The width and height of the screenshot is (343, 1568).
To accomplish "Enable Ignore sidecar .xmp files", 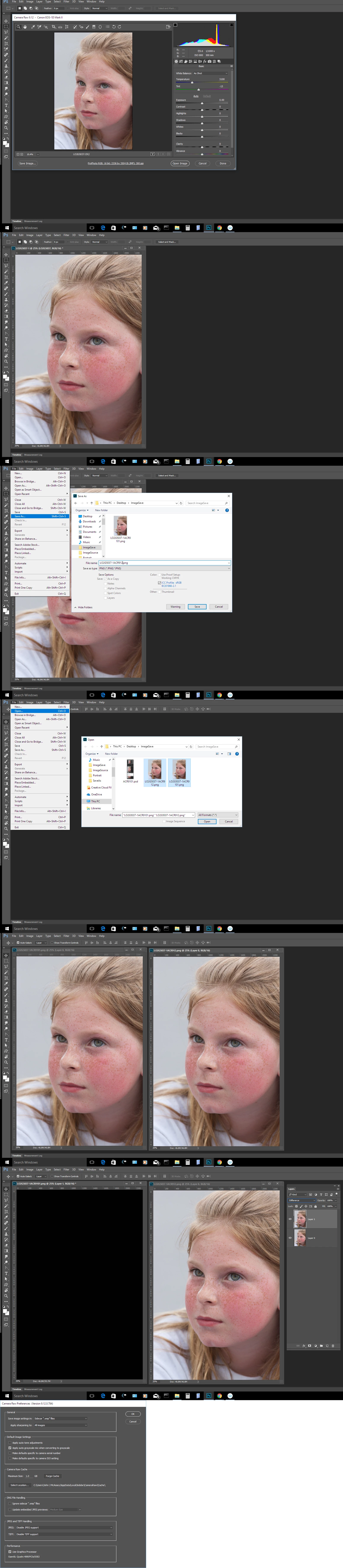I will [10, 1504].
